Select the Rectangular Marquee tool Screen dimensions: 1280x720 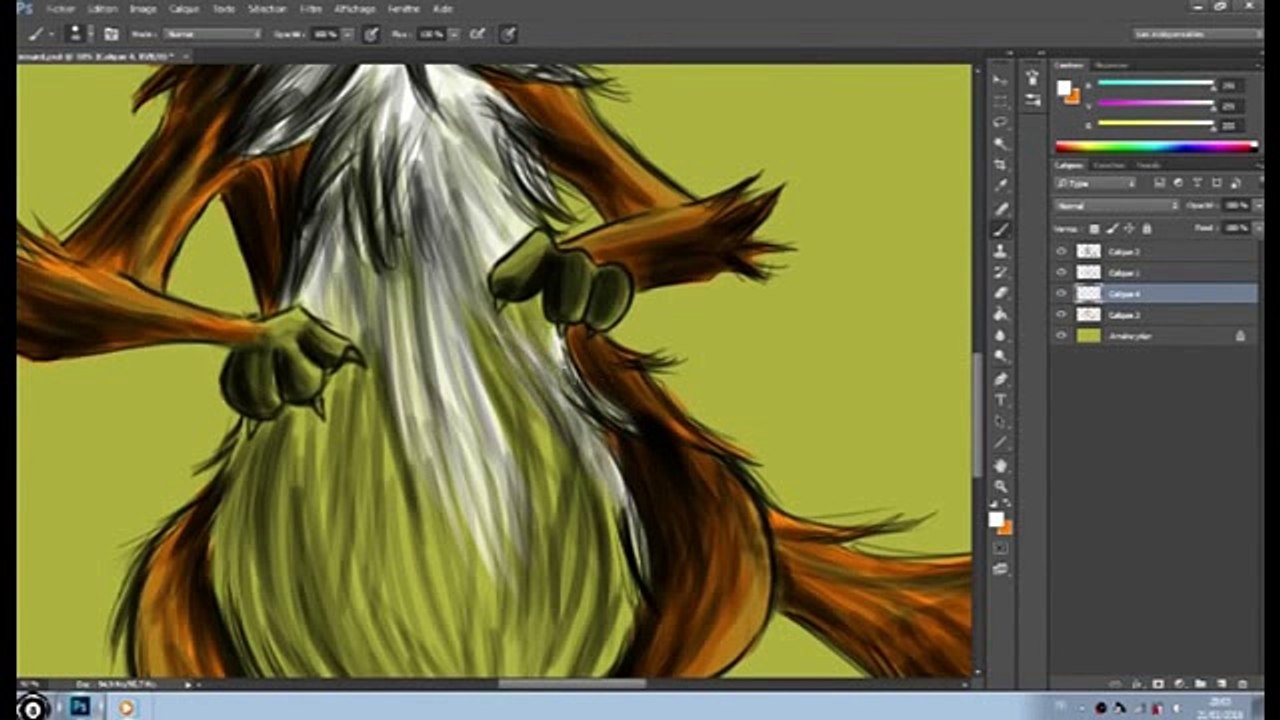(1000, 101)
